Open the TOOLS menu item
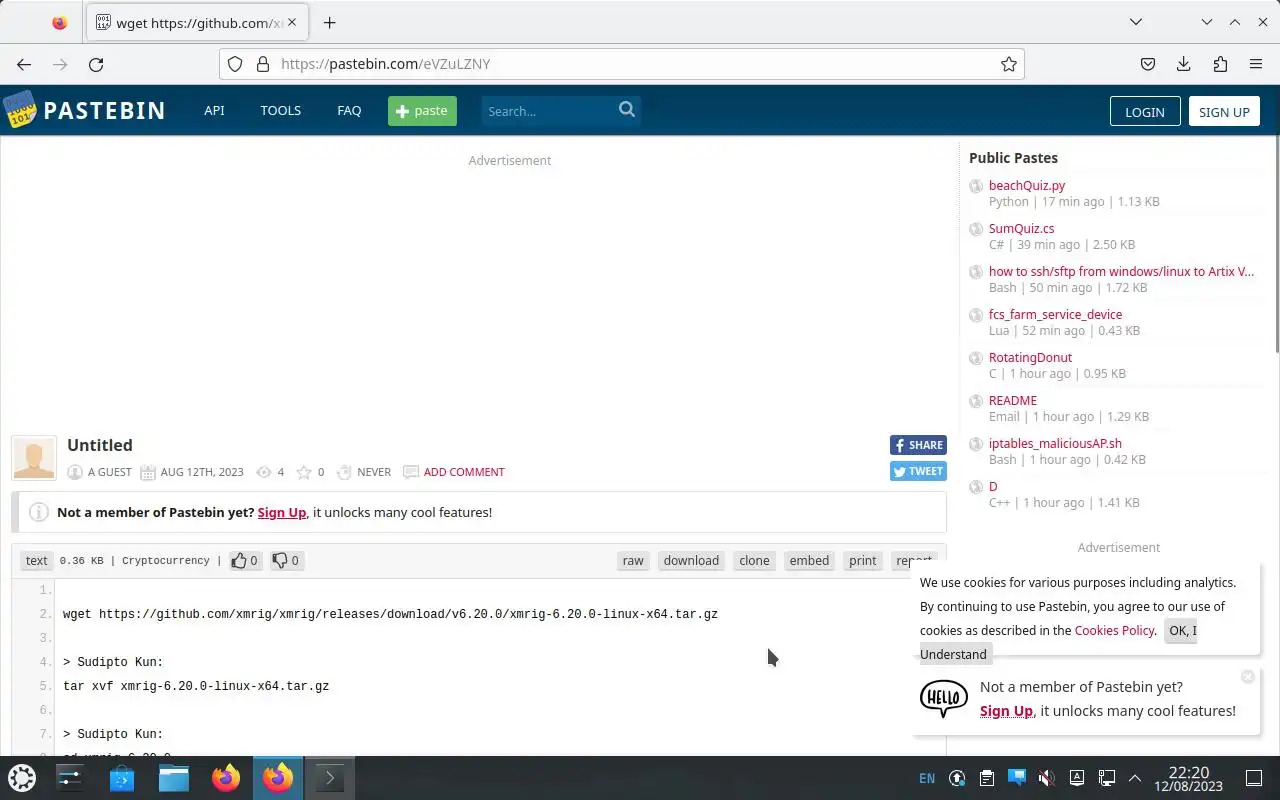The height and width of the screenshot is (800, 1280). click(281, 110)
